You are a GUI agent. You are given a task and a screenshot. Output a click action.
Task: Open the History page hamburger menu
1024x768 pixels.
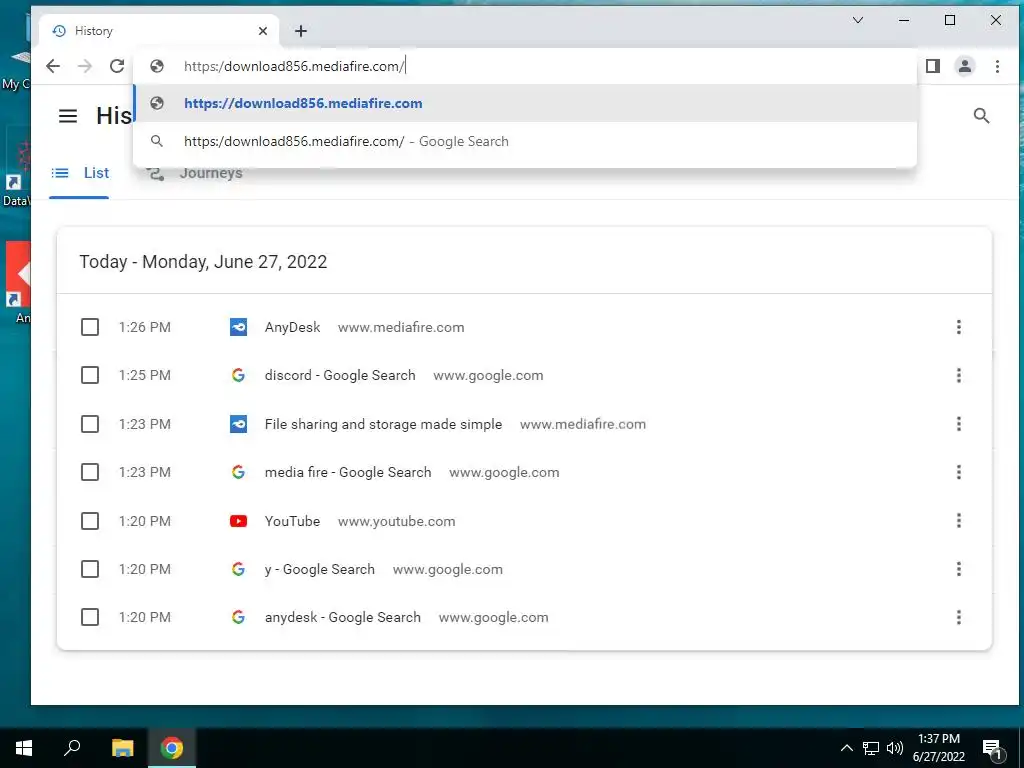point(68,116)
